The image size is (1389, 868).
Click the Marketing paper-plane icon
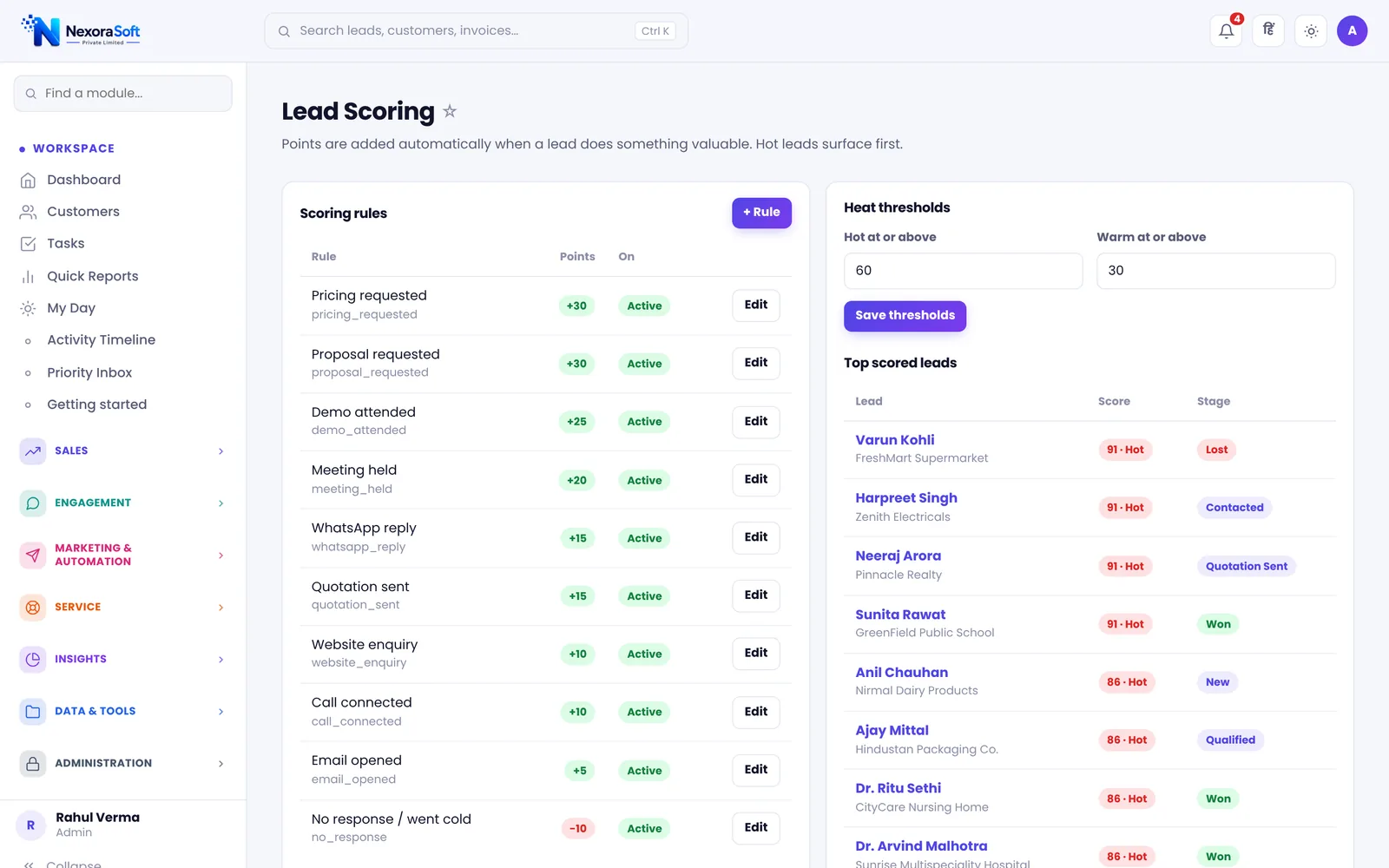33,555
